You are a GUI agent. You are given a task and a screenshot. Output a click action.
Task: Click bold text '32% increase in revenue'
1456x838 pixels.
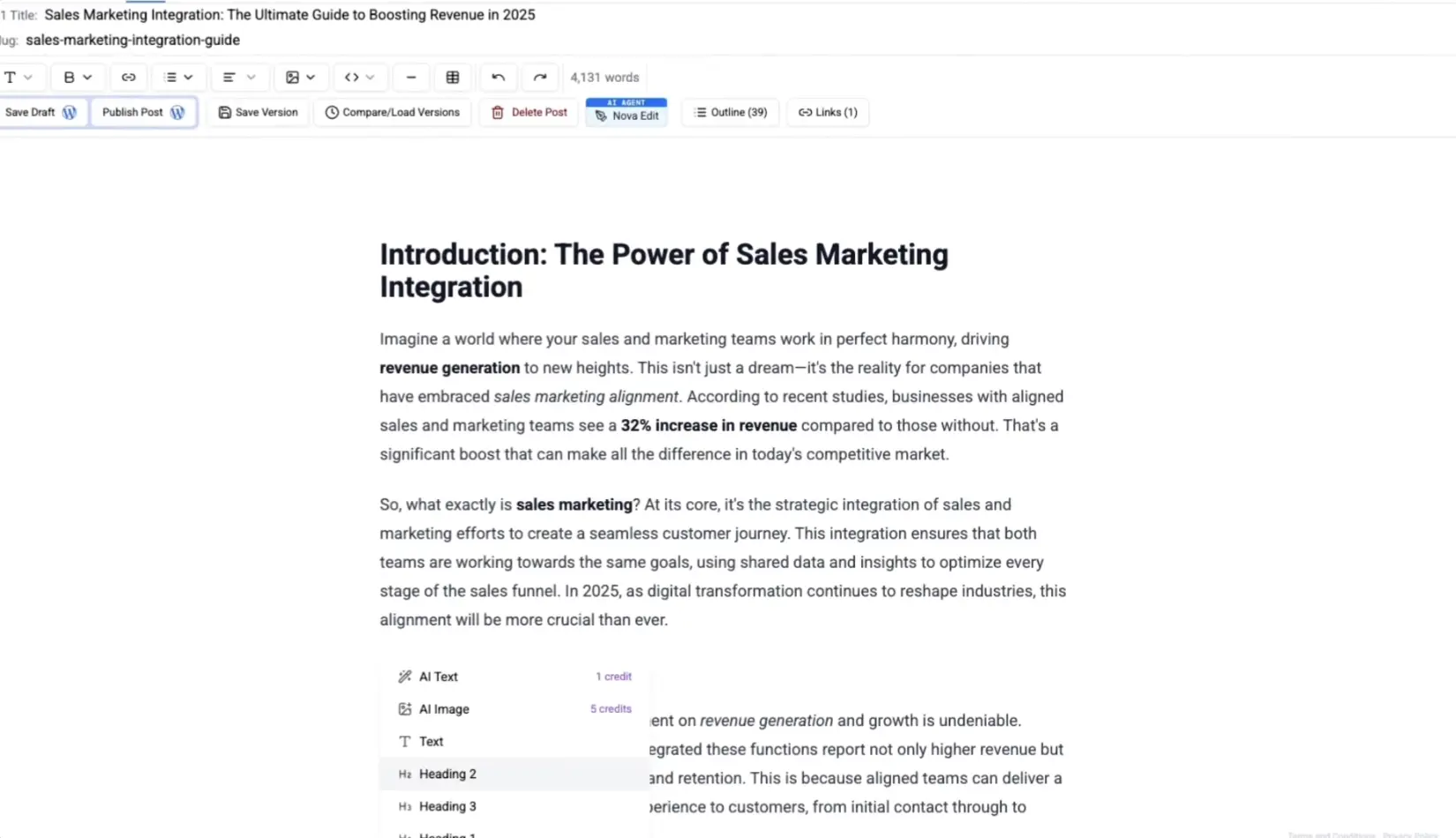click(709, 425)
